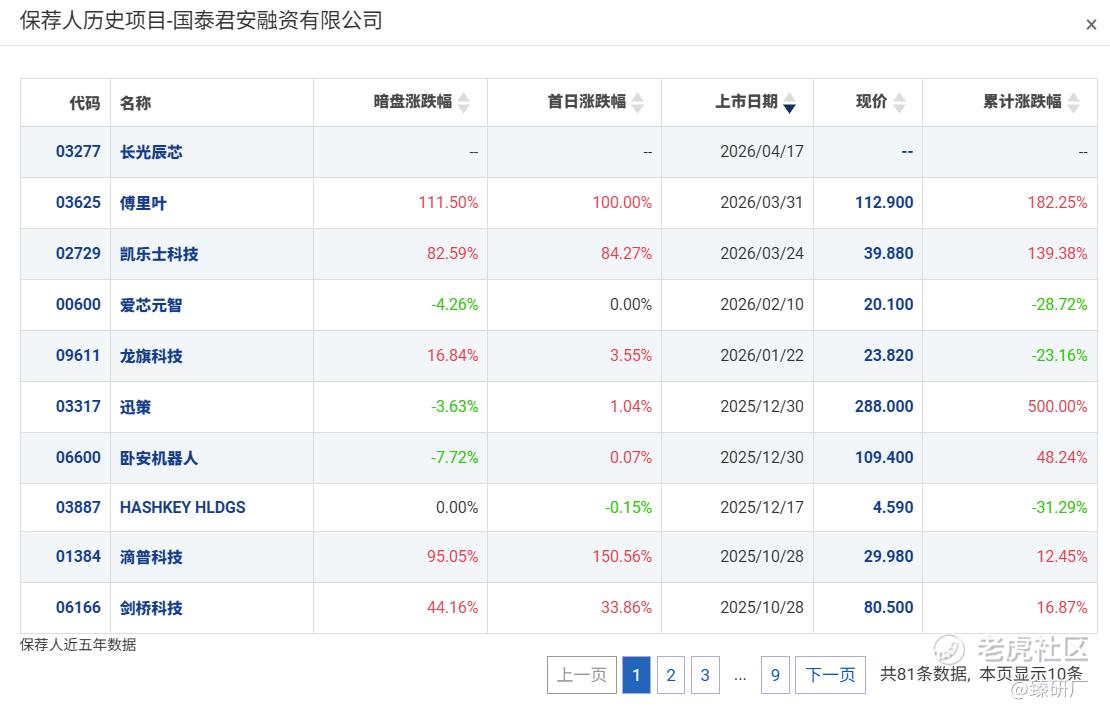Select current price 112.900
The image size is (1110, 714).
[x=884, y=202]
